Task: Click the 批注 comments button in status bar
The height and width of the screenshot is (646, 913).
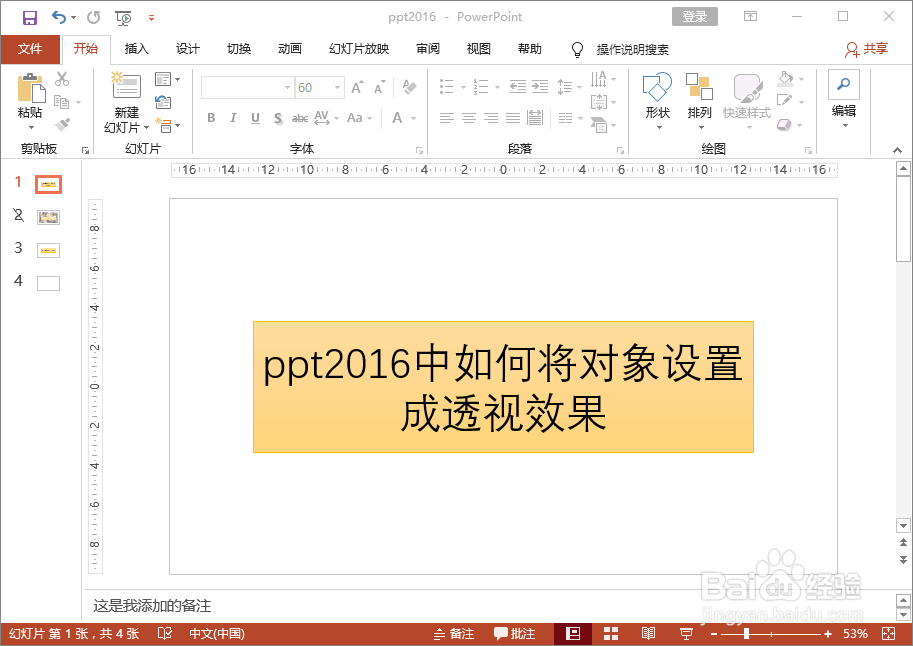Action: [x=515, y=633]
